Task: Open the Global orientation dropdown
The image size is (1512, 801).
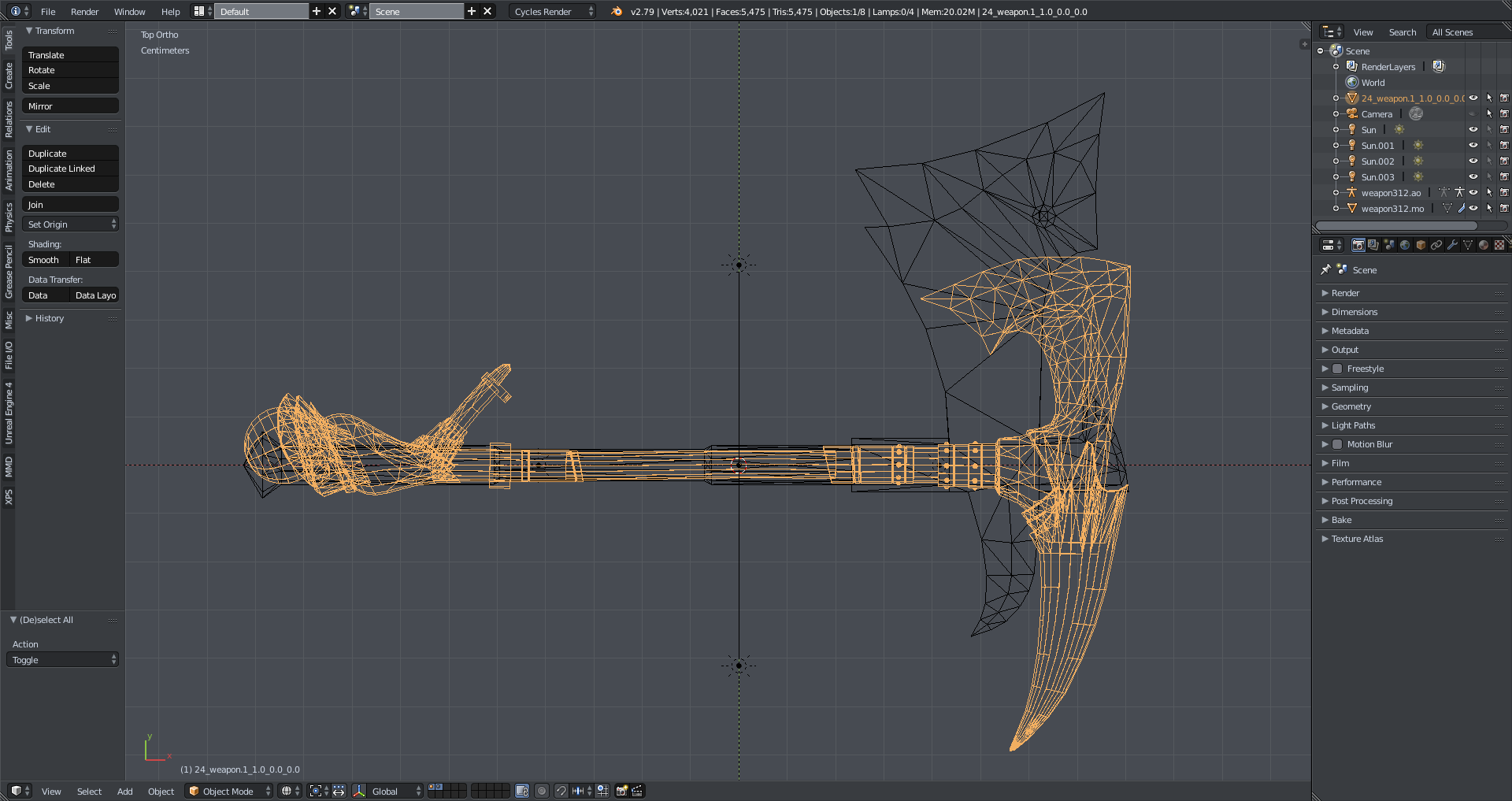Action: [396, 791]
